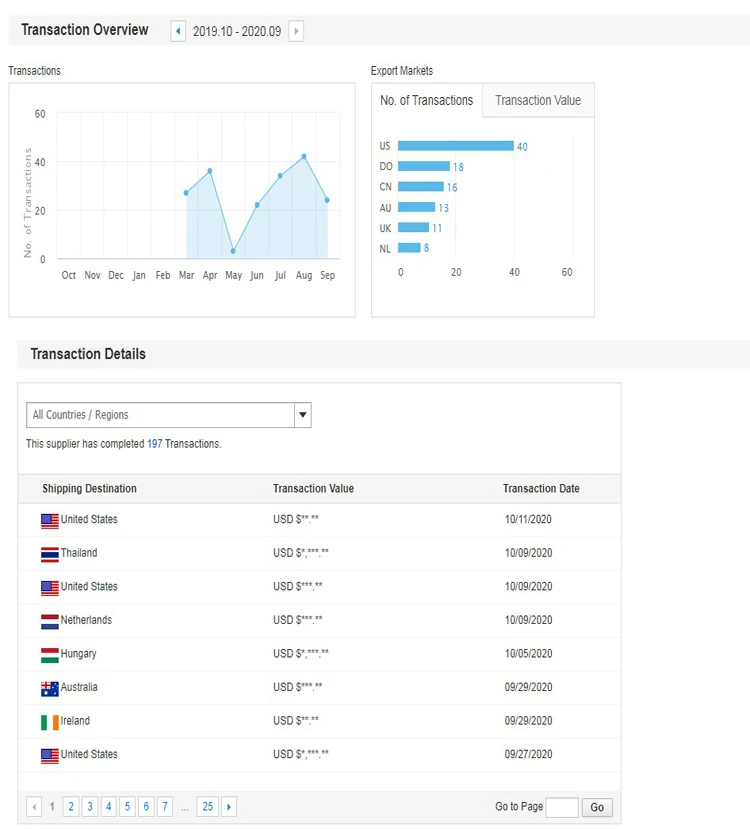The height and width of the screenshot is (829, 750).
Task: Click the Netherlands flag icon
Action: click(50, 621)
